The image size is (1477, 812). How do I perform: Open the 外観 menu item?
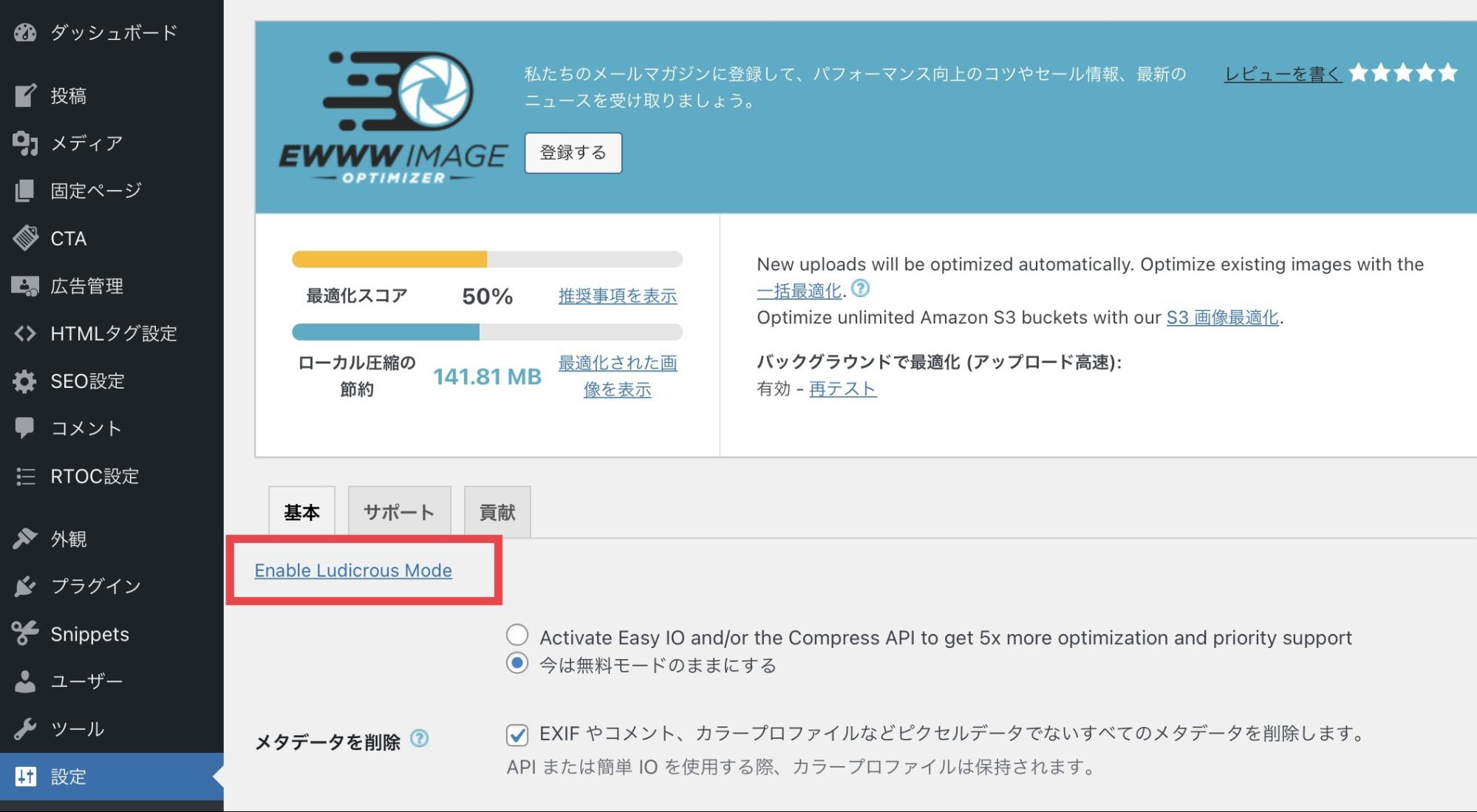point(112,539)
